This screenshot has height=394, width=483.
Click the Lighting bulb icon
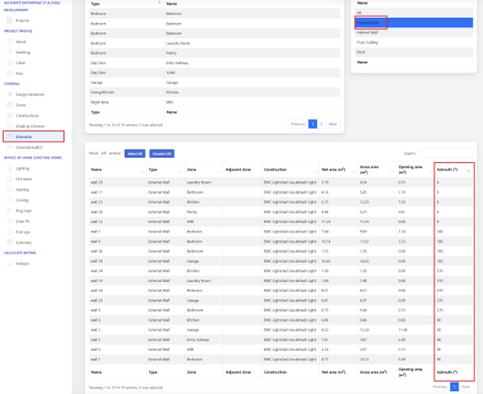click(10, 168)
